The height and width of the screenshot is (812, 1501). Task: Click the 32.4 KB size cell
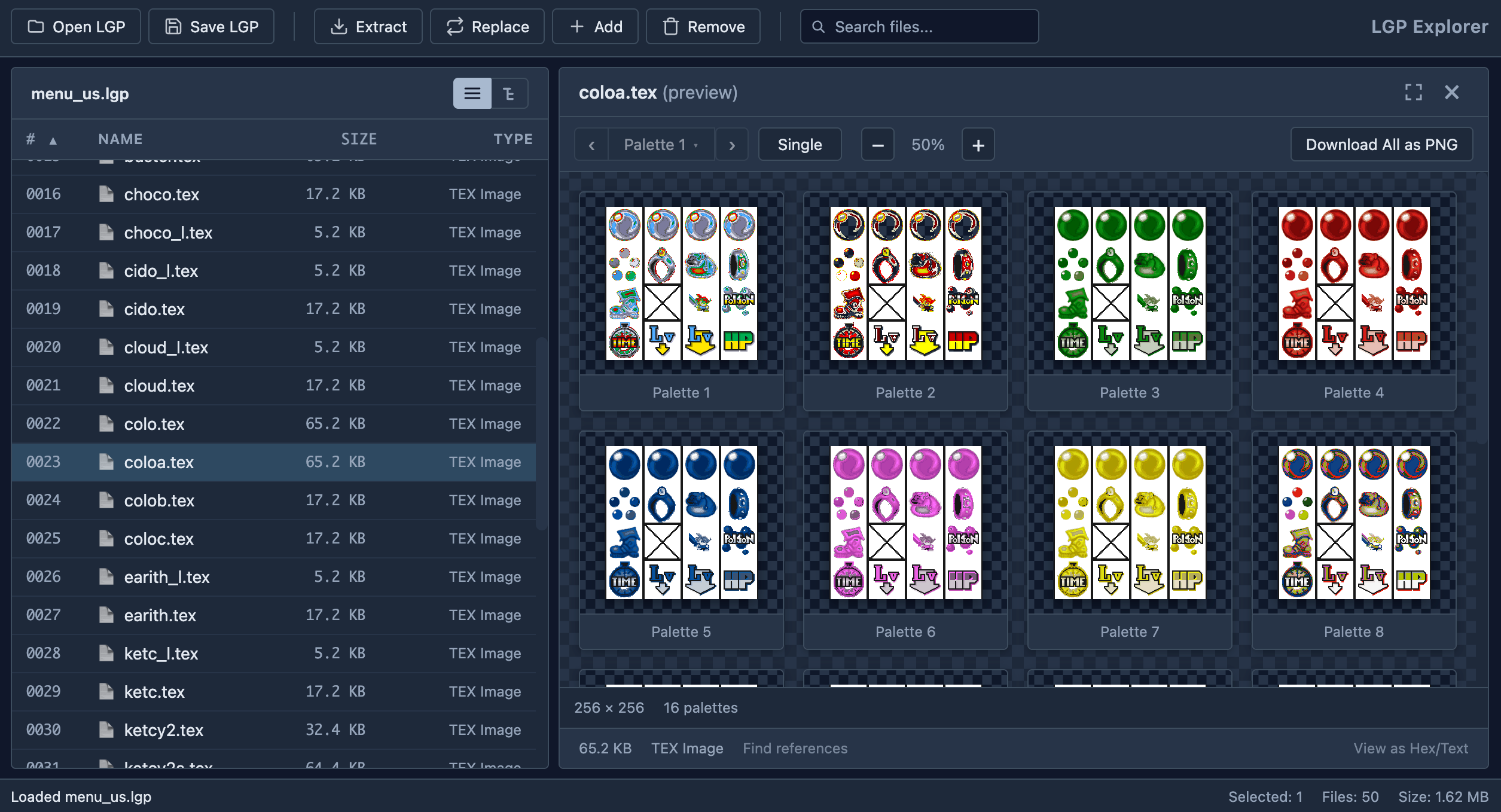[335, 729]
